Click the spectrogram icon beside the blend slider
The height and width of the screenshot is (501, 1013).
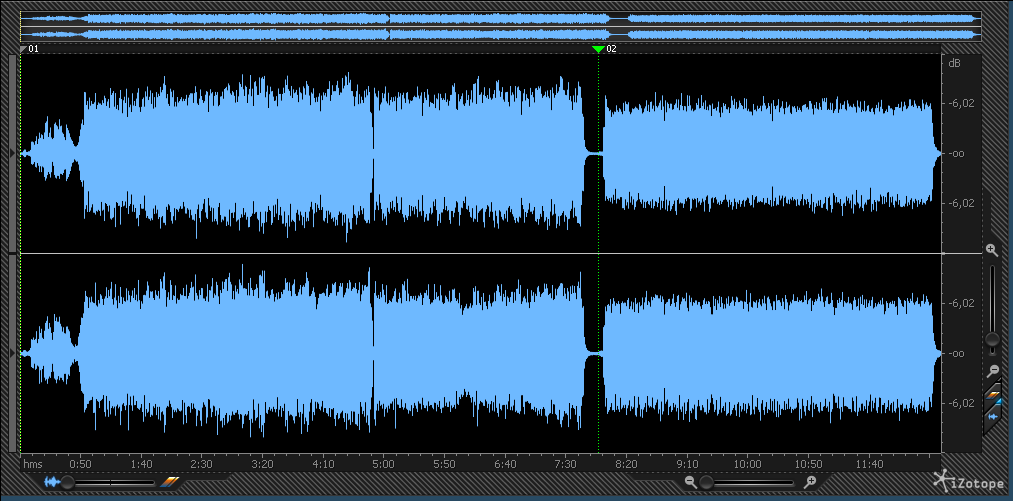coord(167,483)
